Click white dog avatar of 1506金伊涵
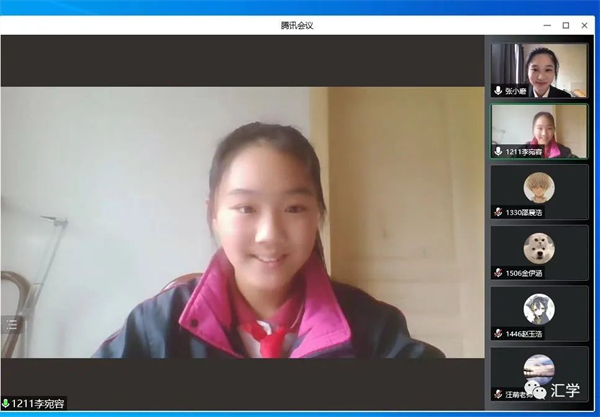 click(x=539, y=248)
